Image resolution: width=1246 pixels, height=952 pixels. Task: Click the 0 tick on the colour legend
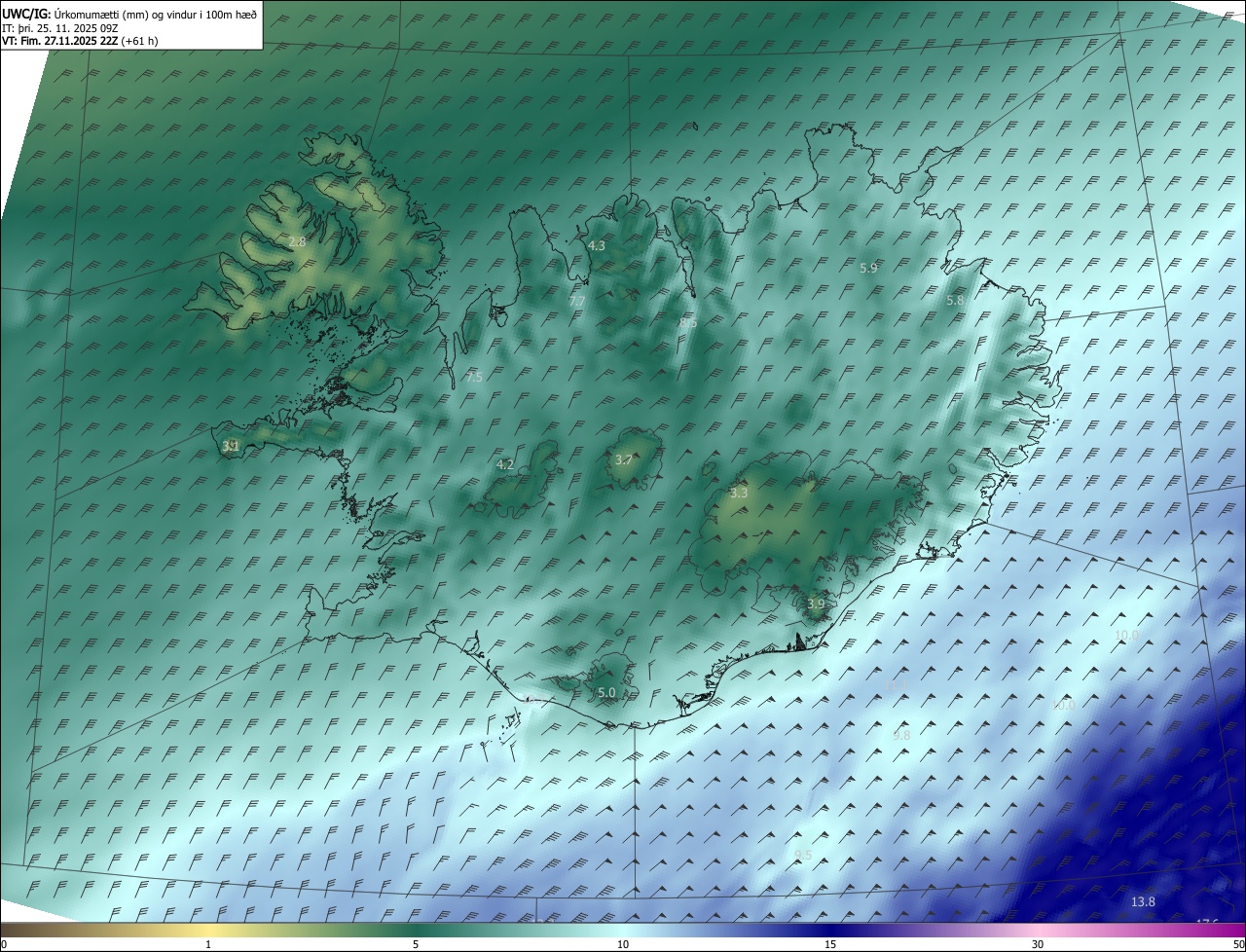(4, 944)
